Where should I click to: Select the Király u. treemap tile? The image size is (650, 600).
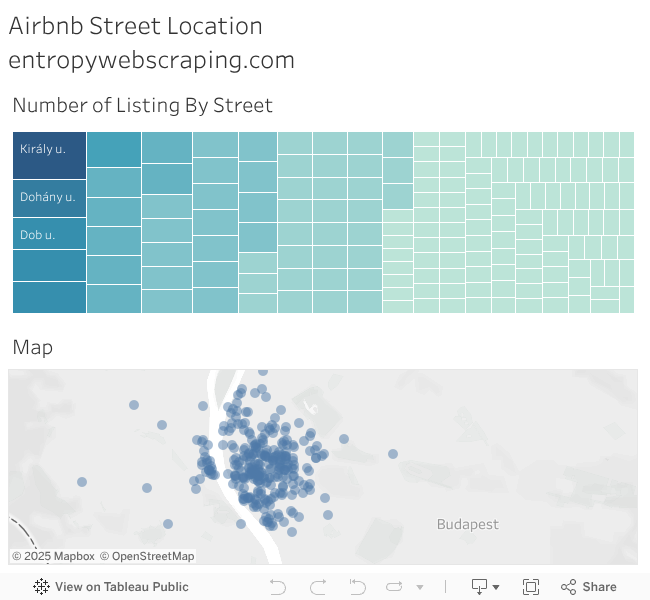(x=49, y=155)
